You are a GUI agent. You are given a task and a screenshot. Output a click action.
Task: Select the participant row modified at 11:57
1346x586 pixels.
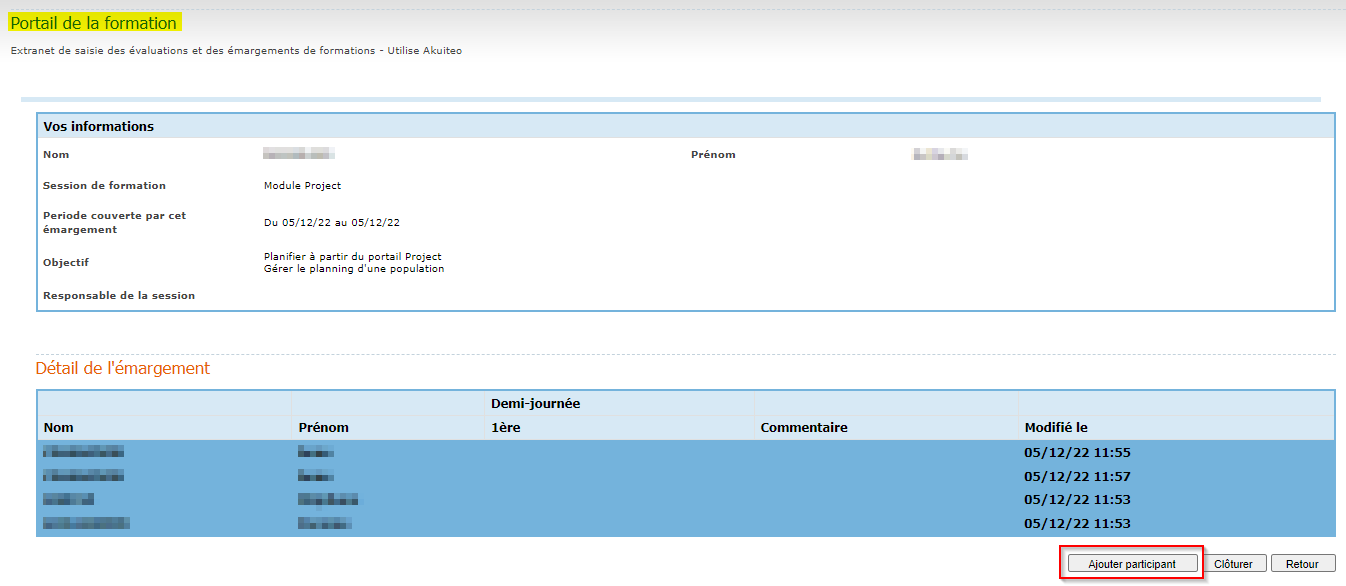click(x=1077, y=477)
